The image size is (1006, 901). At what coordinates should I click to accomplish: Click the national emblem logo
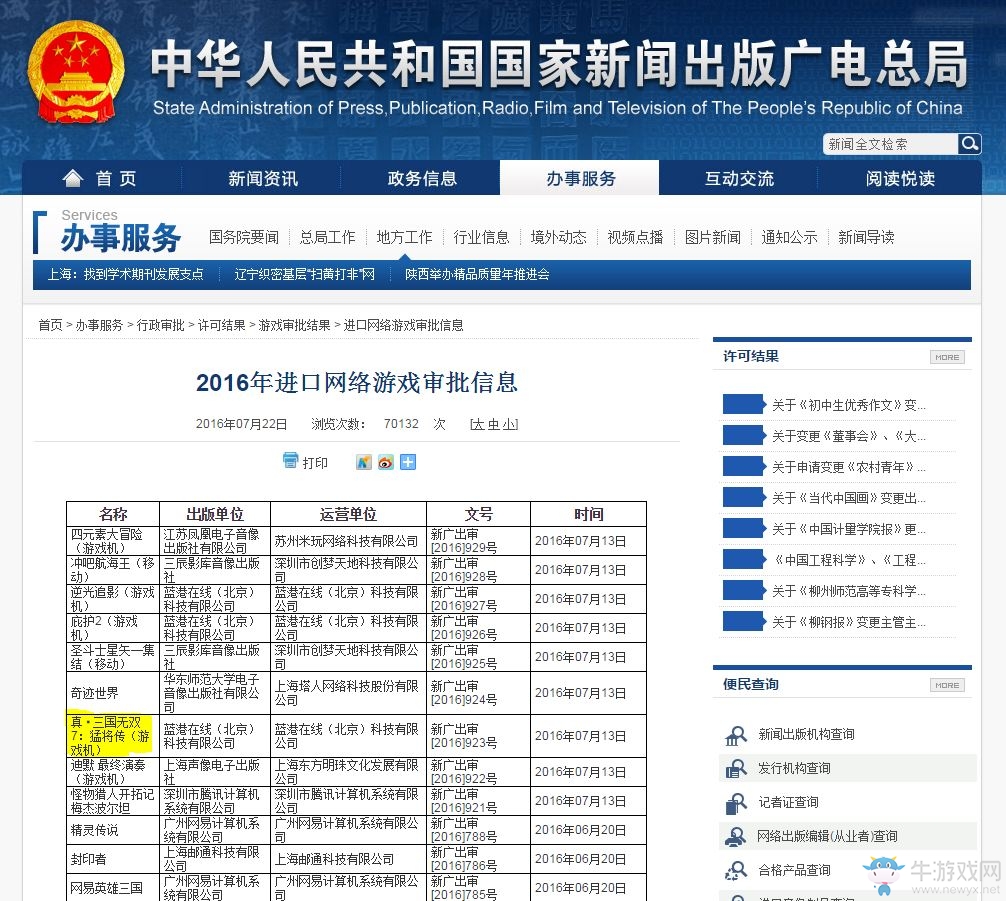(76, 73)
